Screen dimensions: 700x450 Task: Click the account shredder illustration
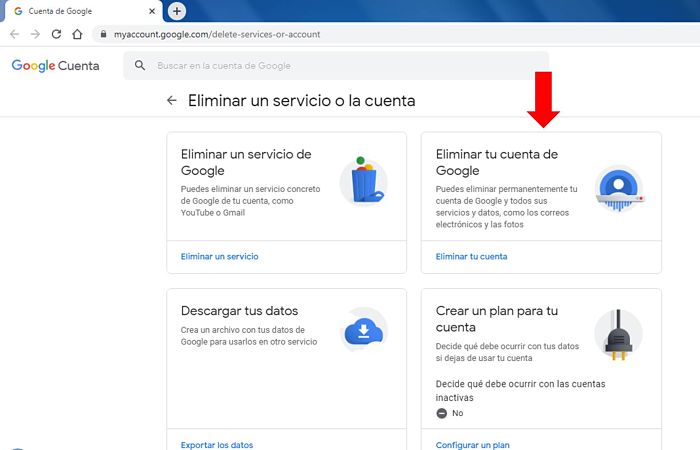coord(619,188)
